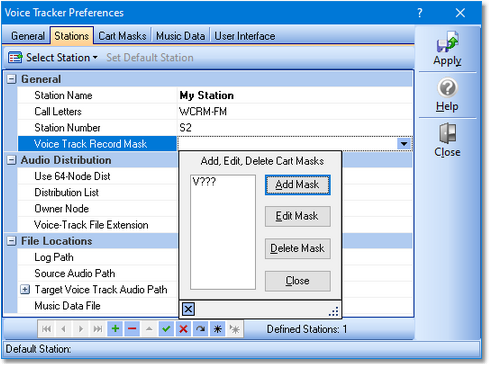
Task: Select the V??? mask in the list
Action: [x=204, y=182]
